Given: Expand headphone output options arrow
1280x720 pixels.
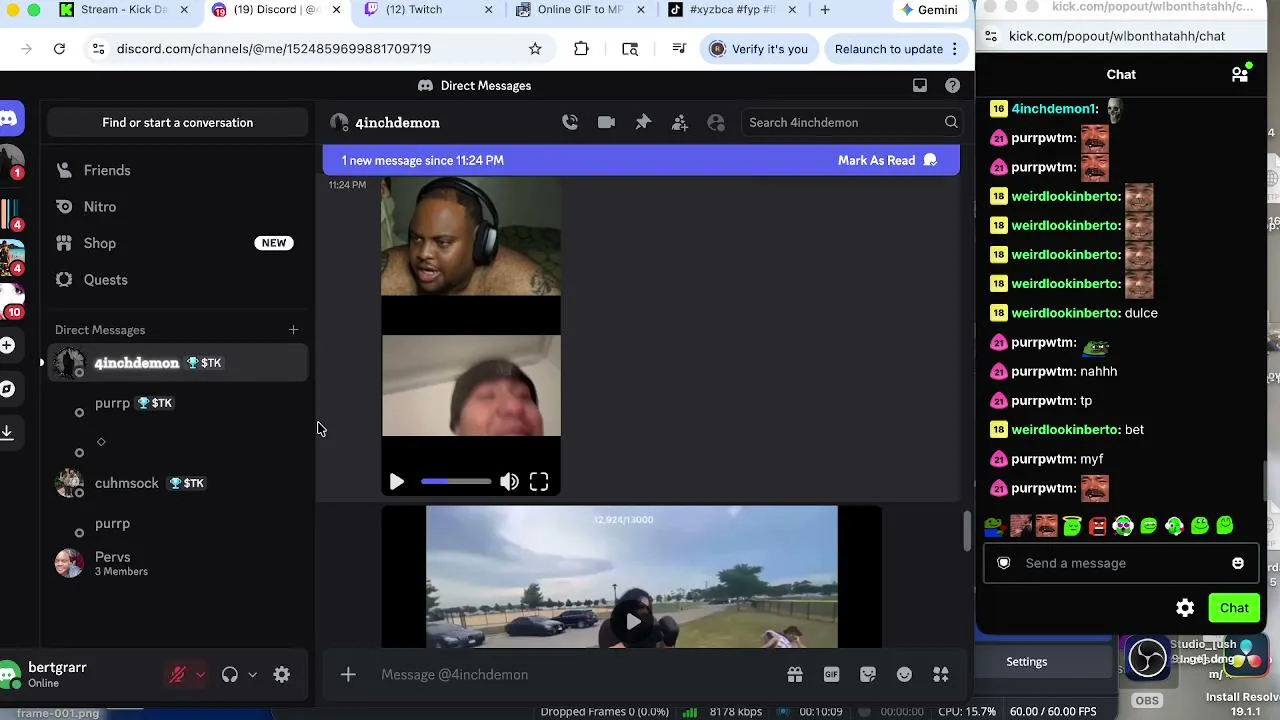Looking at the screenshot, I should [x=252, y=675].
